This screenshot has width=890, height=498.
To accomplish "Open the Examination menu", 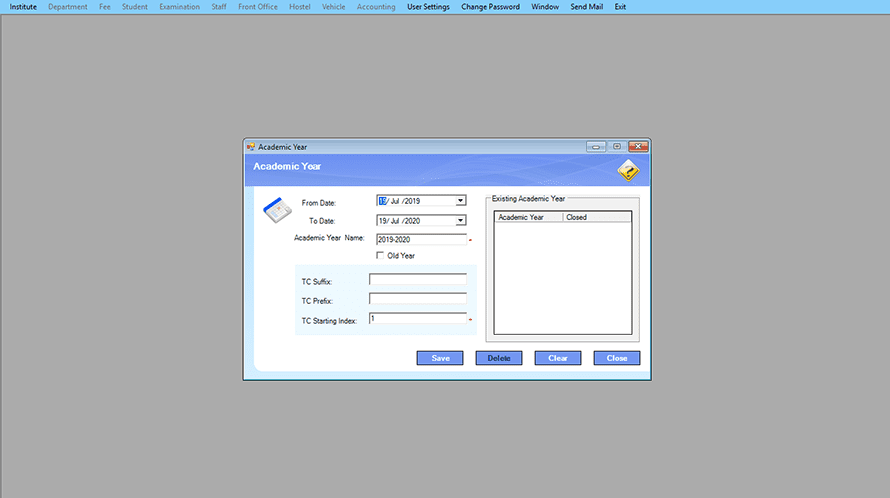I will pyautogui.click(x=179, y=7).
